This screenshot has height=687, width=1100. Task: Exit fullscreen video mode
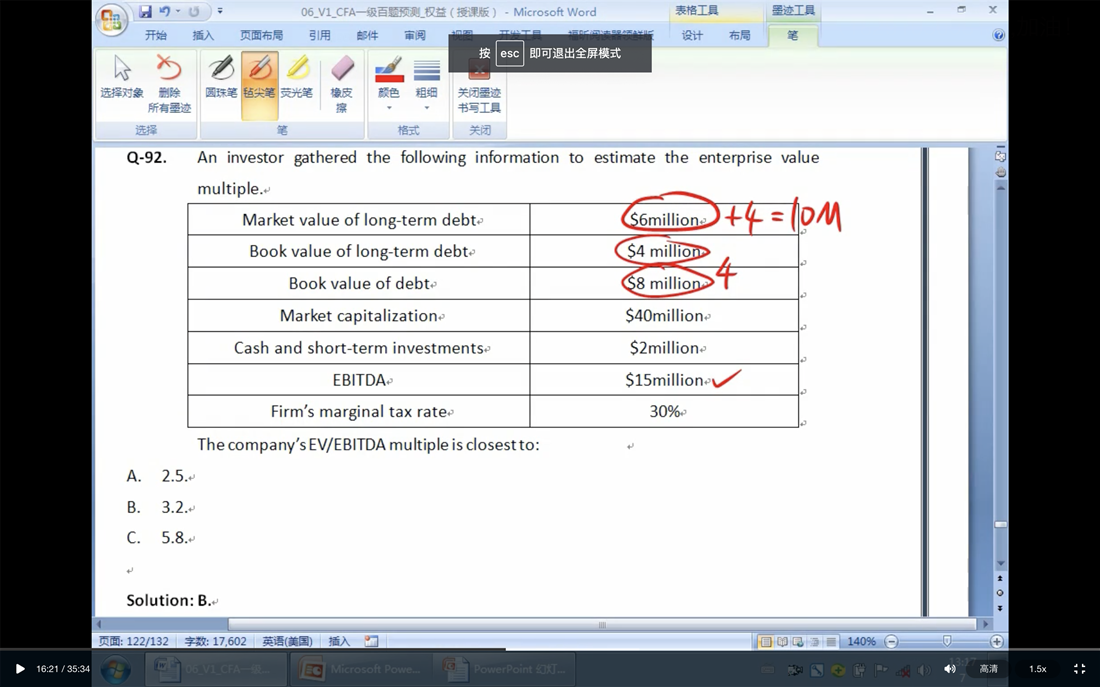(x=1080, y=669)
